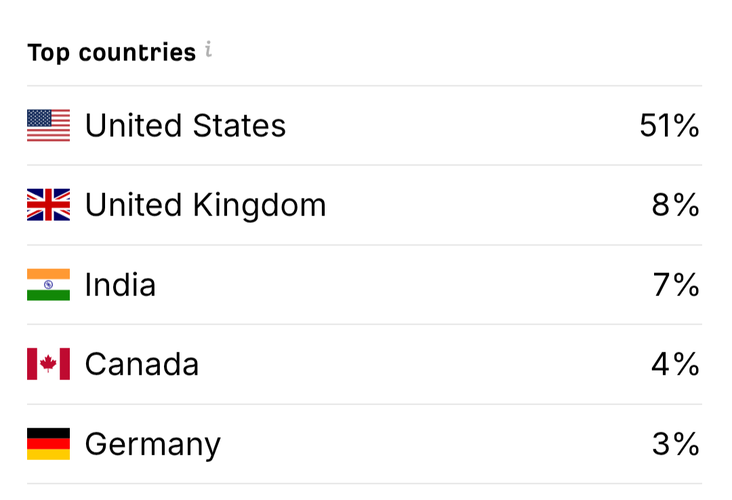Click the Top countries heading
The image size is (732, 500).
pos(111,52)
